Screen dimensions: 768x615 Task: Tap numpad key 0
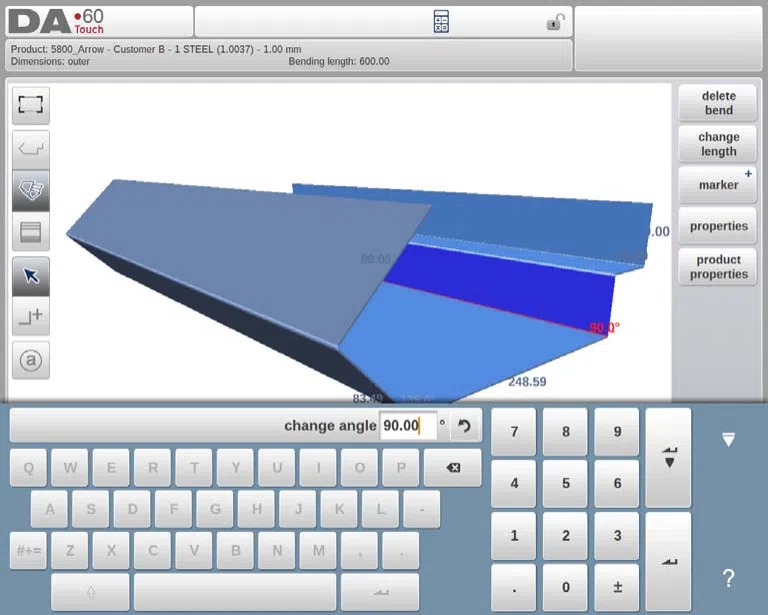[x=565, y=588]
